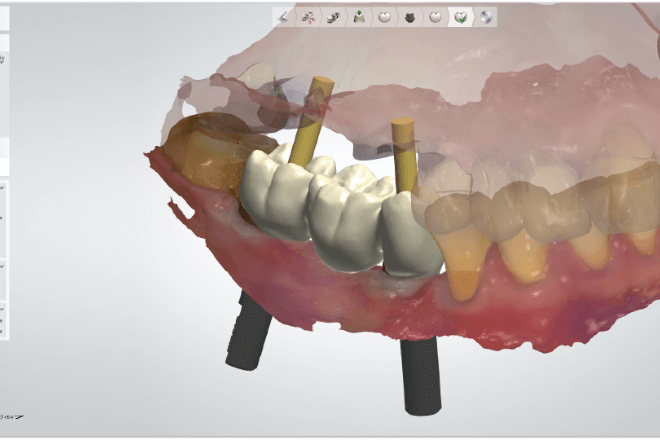Collapse the lowest chevron section in left panel

pyautogui.click(x=2, y=309)
